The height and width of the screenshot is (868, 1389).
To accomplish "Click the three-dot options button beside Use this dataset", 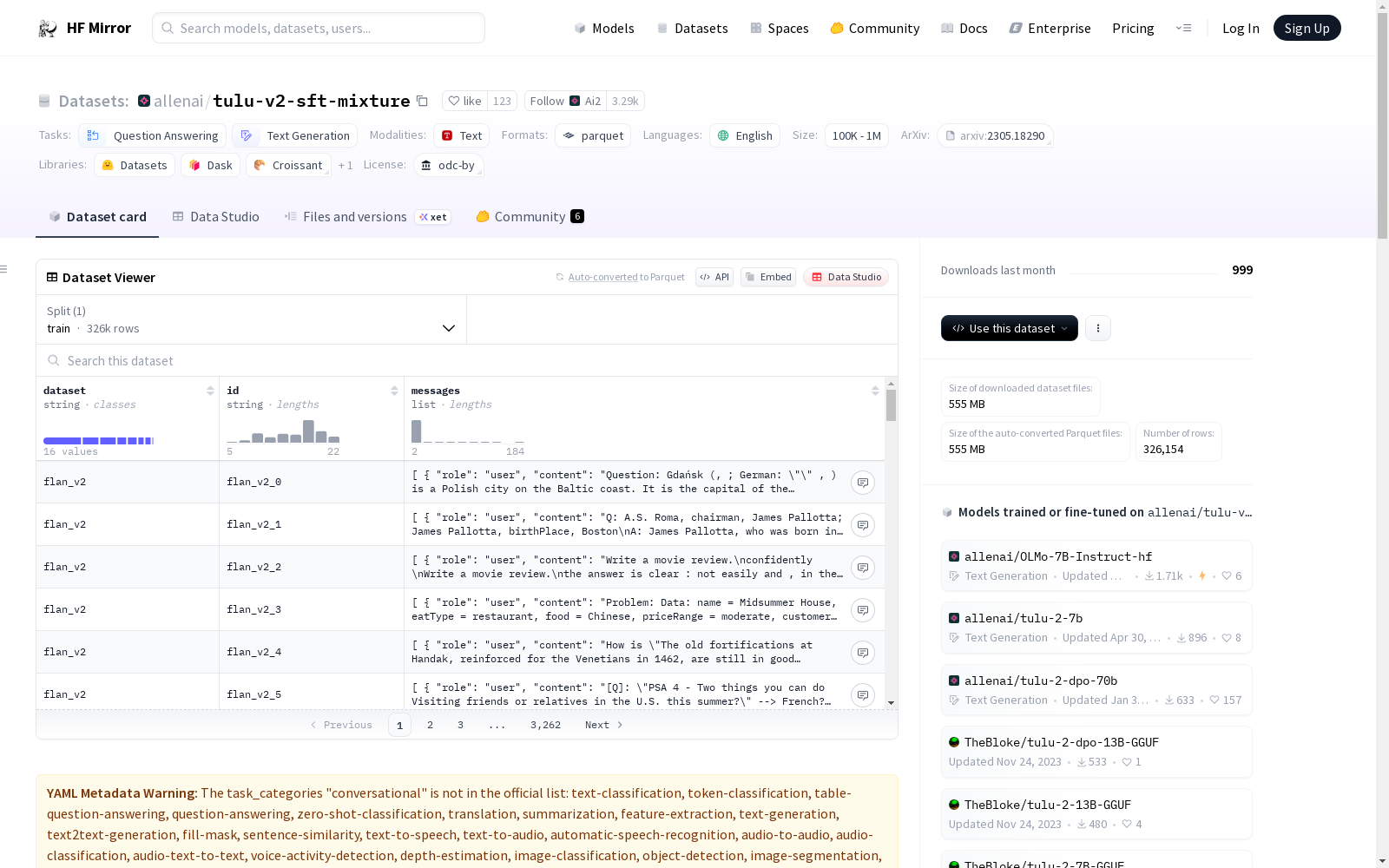I will (1098, 328).
